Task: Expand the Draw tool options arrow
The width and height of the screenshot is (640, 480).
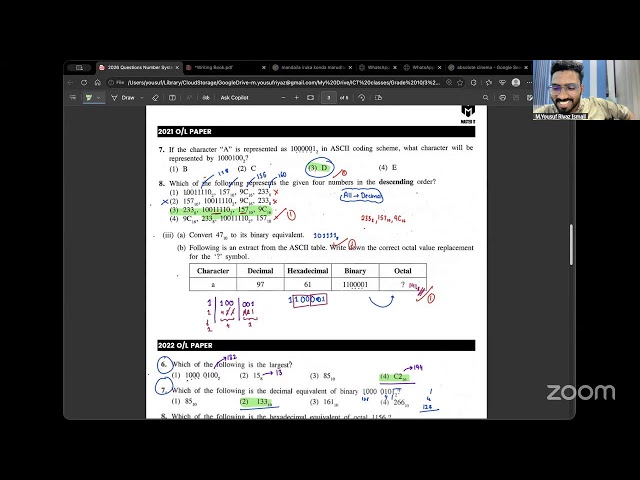Action: pyautogui.click(x=142, y=98)
